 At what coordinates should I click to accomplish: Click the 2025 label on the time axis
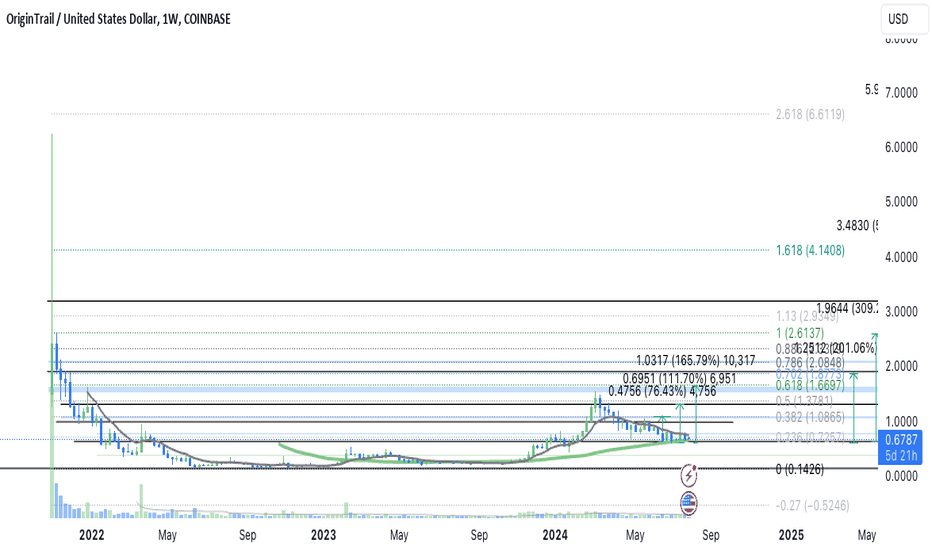[x=791, y=535]
